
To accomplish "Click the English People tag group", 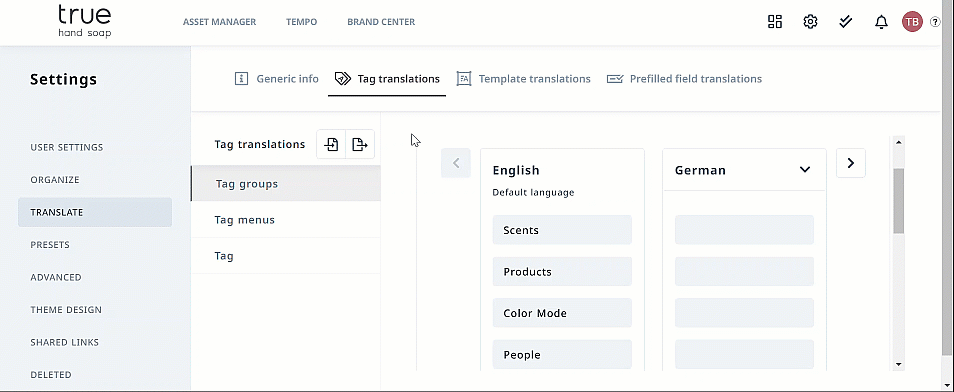I will 562,354.
